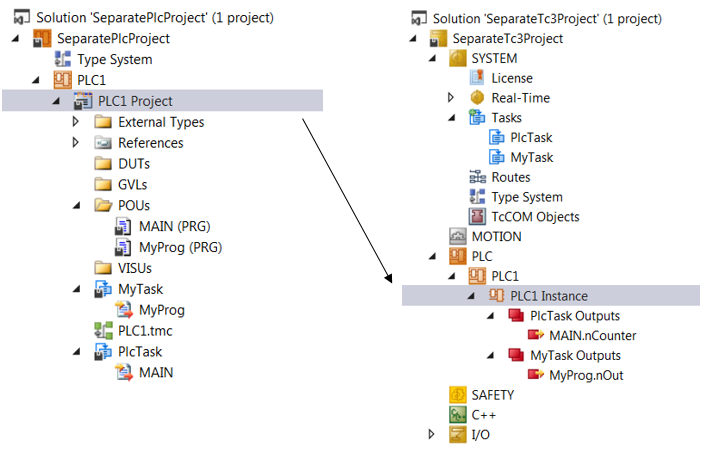Image resolution: width=713 pixels, height=453 pixels.
Task: Click the GVLs folder icon
Action: (x=103, y=185)
